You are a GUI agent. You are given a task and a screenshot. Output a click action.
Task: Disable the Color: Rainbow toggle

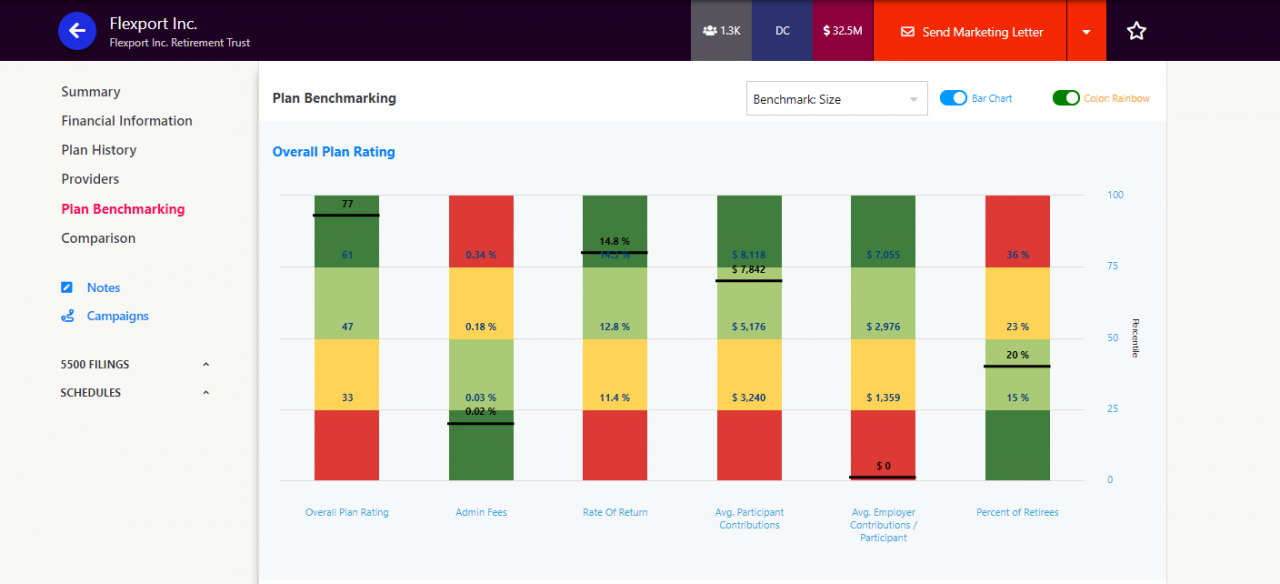[x=1066, y=98]
